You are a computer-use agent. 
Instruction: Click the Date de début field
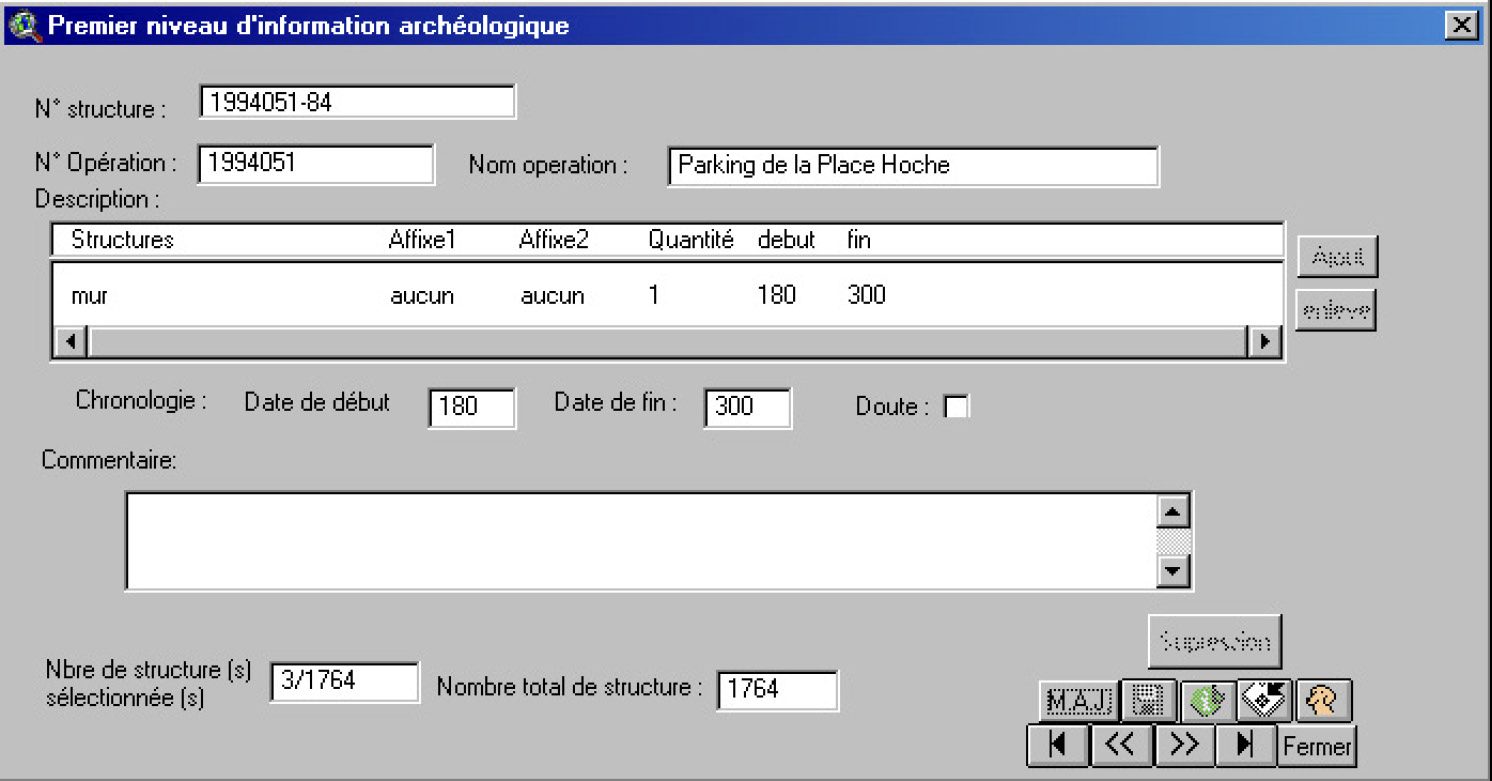point(472,408)
